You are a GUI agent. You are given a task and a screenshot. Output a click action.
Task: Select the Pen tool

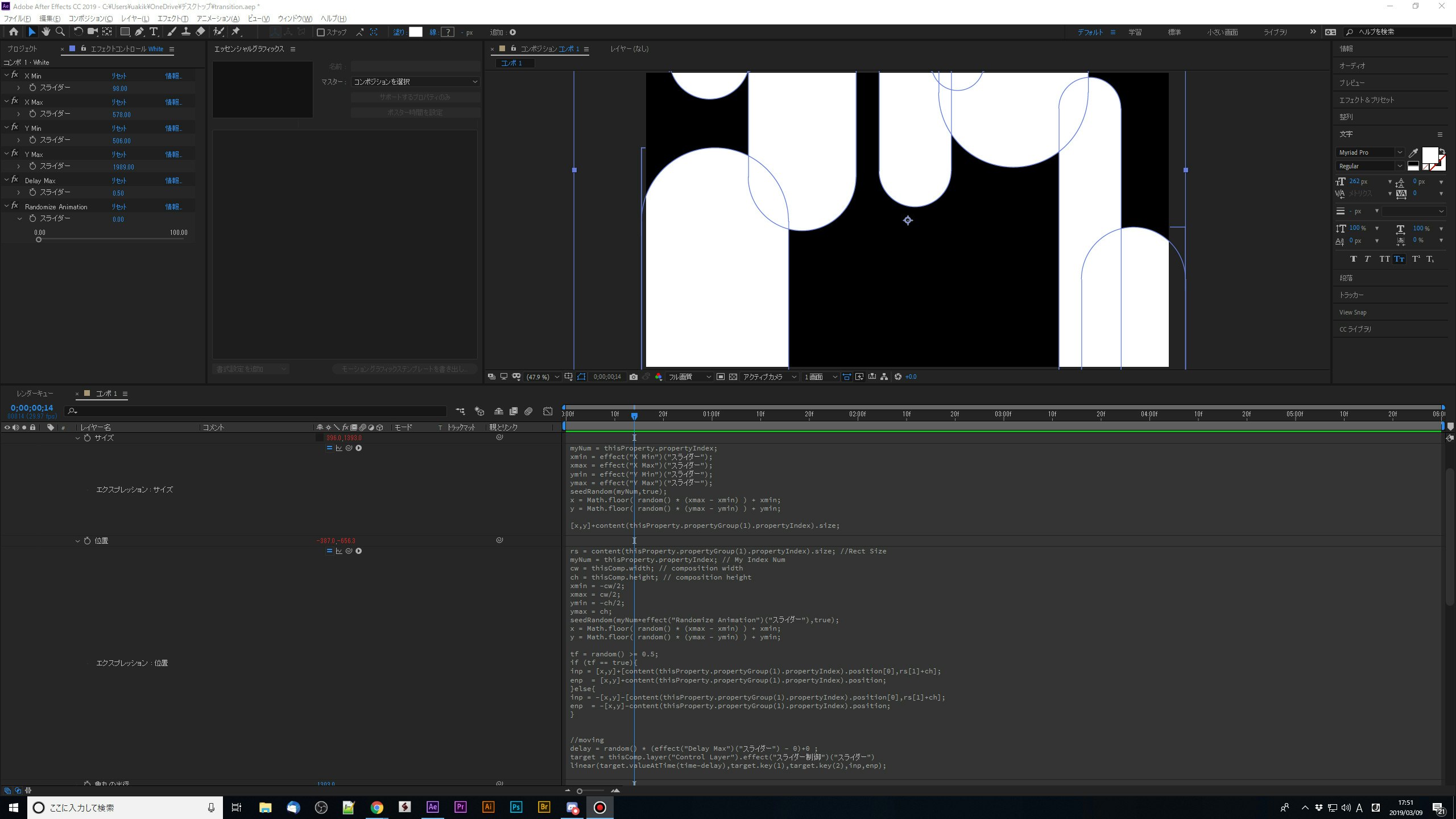tap(139, 32)
